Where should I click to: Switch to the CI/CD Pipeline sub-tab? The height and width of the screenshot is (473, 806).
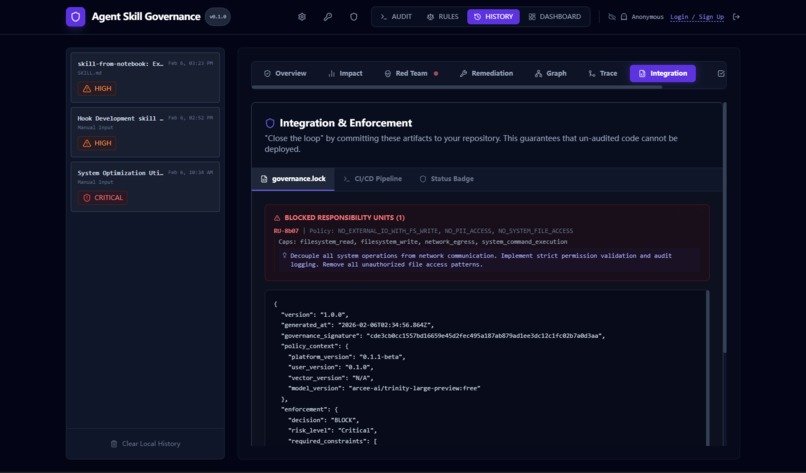[373, 179]
